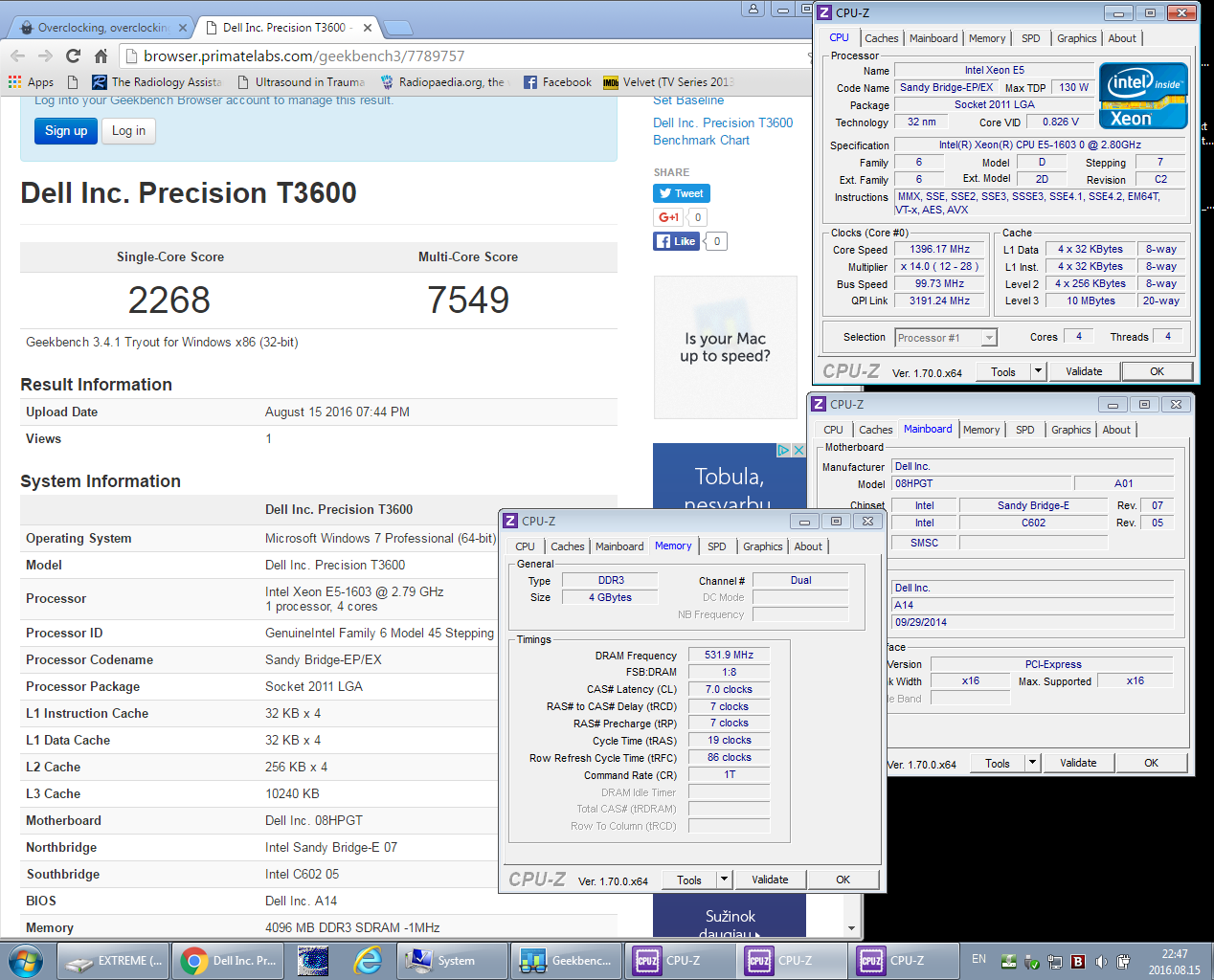Open the EXTREME drive taskbar item

click(x=114, y=961)
